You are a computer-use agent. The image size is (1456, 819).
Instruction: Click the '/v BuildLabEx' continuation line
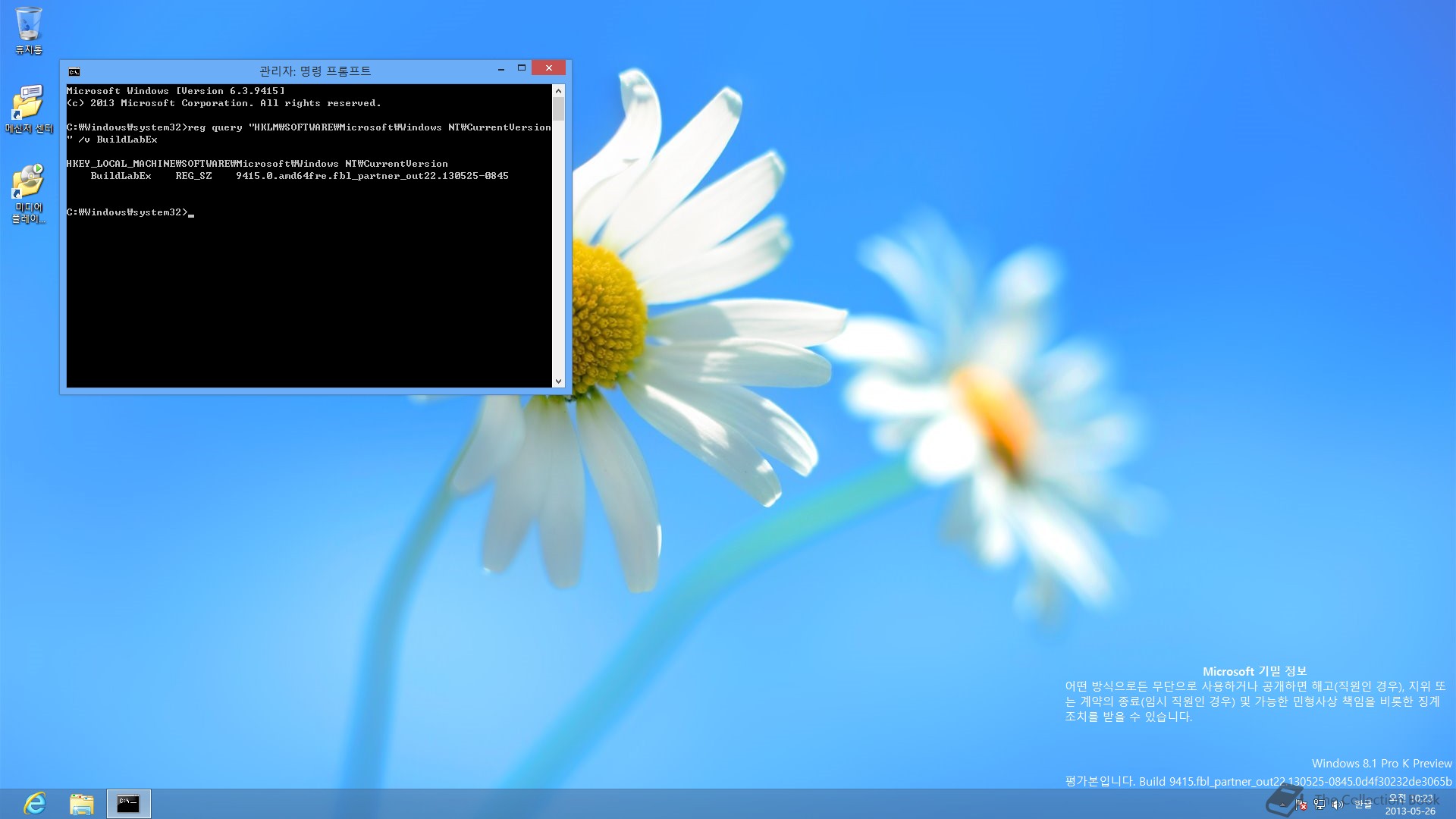pos(112,140)
